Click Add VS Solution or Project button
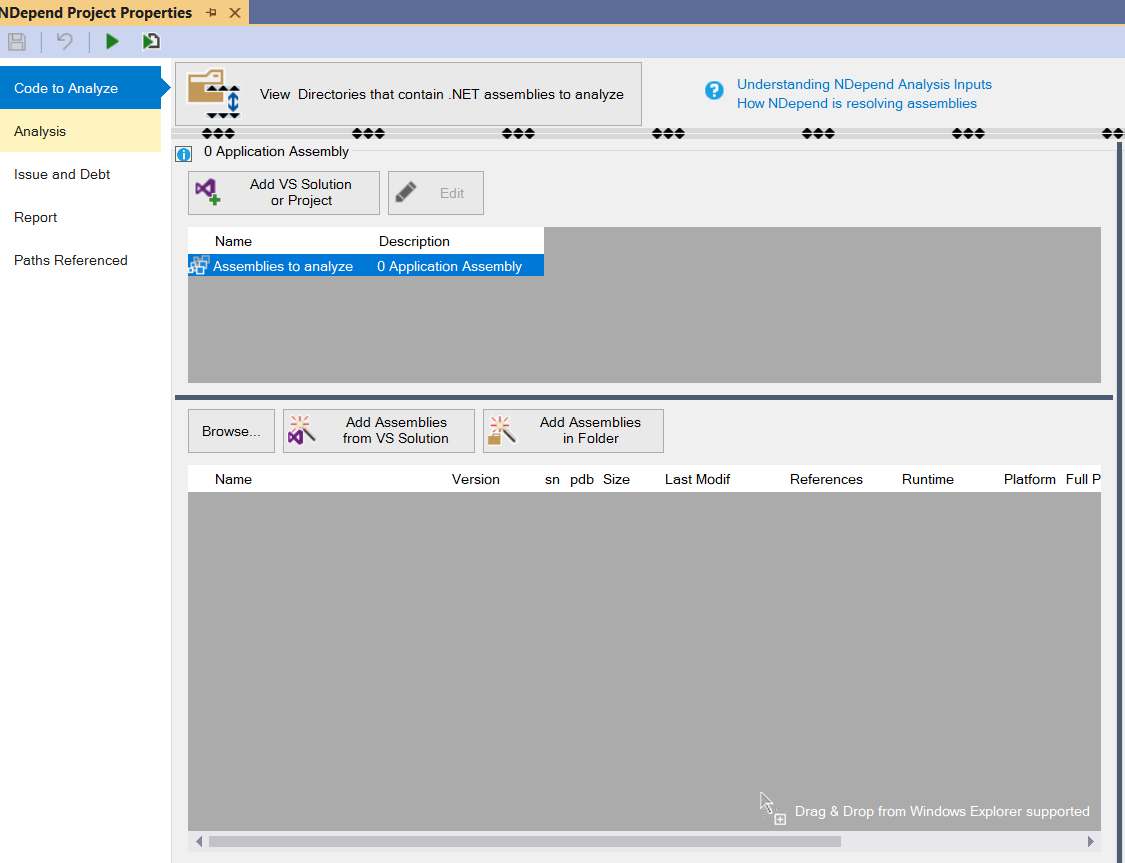The width and height of the screenshot is (1125, 863). click(283, 192)
